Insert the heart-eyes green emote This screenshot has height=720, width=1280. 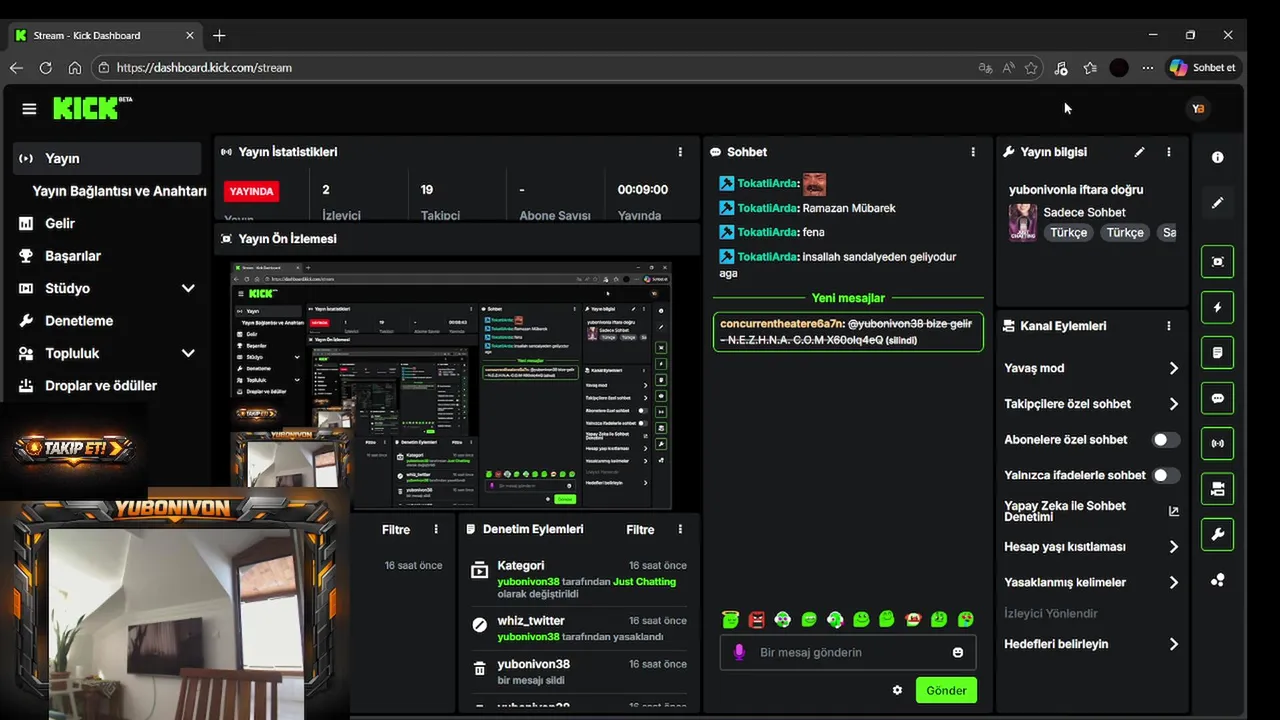pyautogui.click(x=966, y=620)
